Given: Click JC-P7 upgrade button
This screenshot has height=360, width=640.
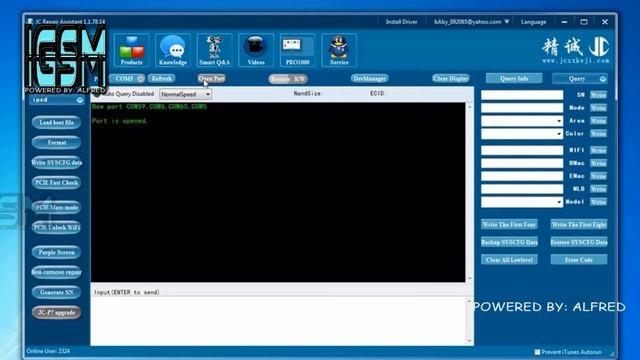Looking at the screenshot, I should [56, 312].
